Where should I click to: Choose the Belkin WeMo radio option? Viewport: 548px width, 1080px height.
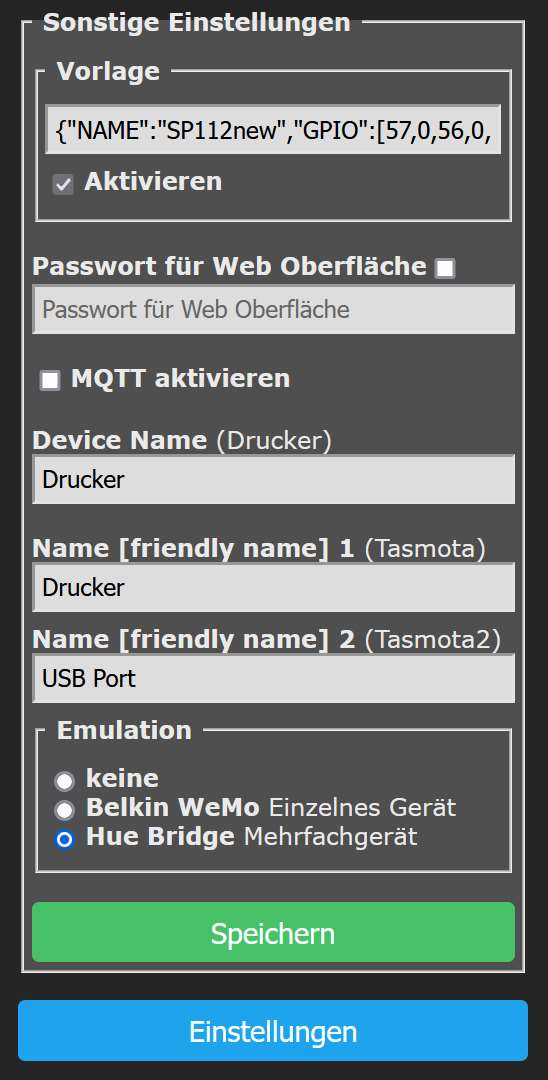coord(65,810)
